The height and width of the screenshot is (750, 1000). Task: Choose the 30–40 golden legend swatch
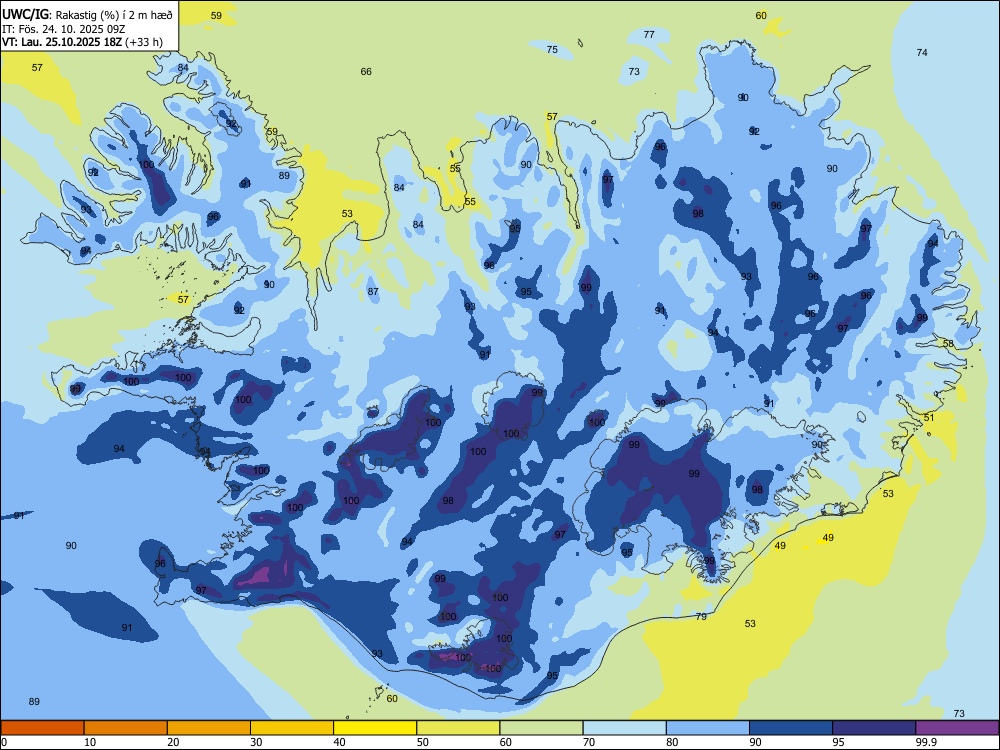(x=292, y=728)
